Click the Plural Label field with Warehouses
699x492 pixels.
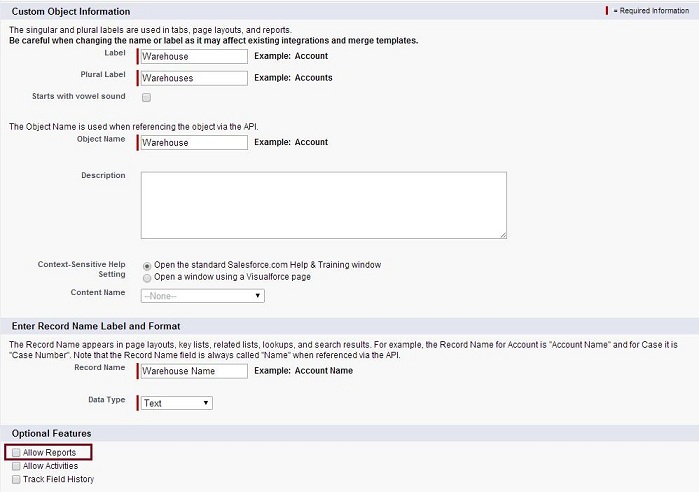coord(194,78)
